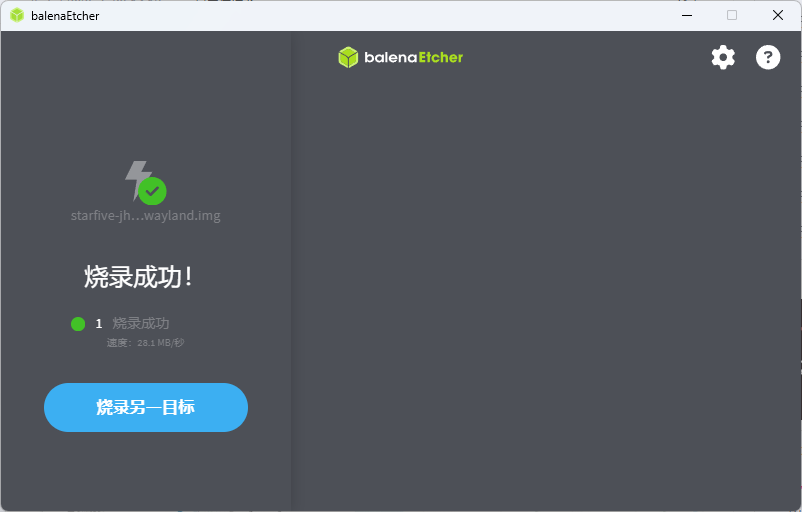Open the help question mark icon
802x512 pixels.
[768, 57]
